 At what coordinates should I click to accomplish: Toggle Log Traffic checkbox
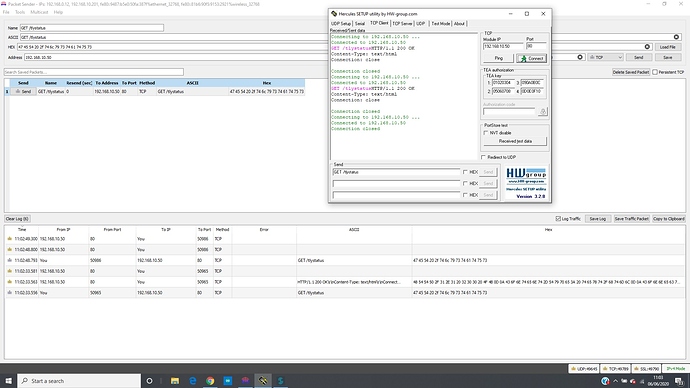coord(558,219)
